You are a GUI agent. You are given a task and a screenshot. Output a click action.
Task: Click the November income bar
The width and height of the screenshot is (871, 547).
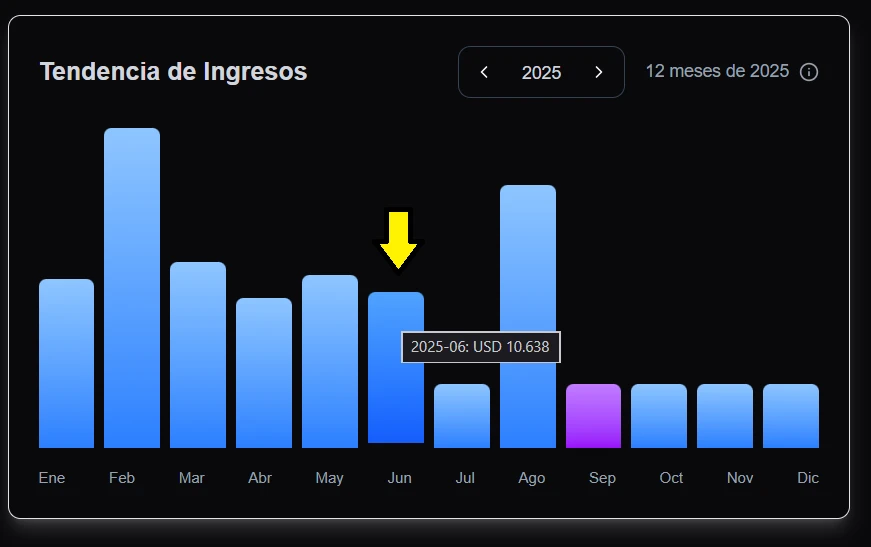pos(725,416)
